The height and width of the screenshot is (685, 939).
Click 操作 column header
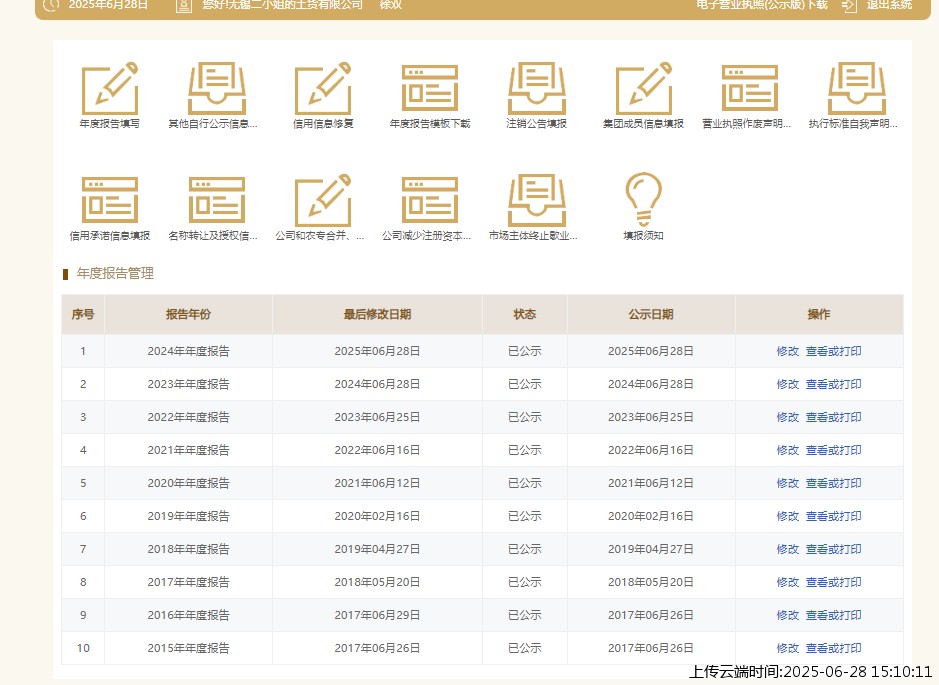coord(819,314)
